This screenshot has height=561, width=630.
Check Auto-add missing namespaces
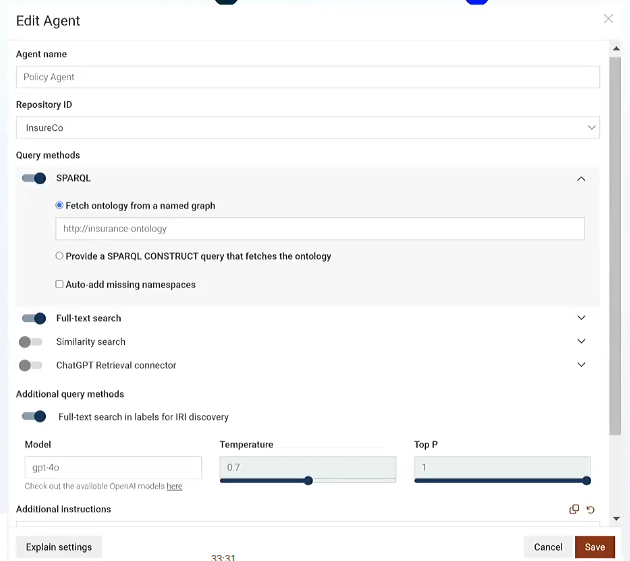[x=59, y=284]
